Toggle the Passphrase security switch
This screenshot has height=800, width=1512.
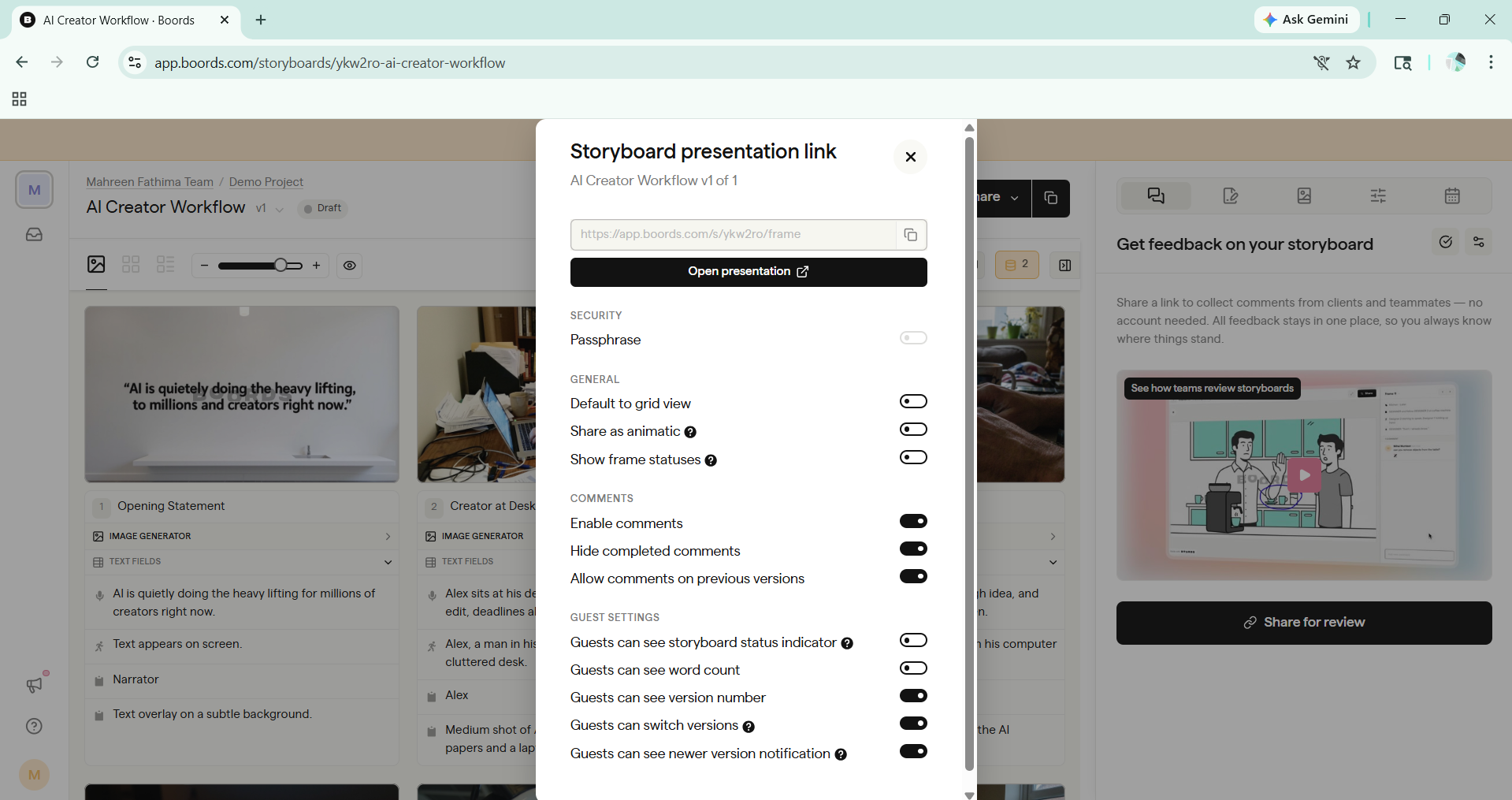click(x=913, y=338)
